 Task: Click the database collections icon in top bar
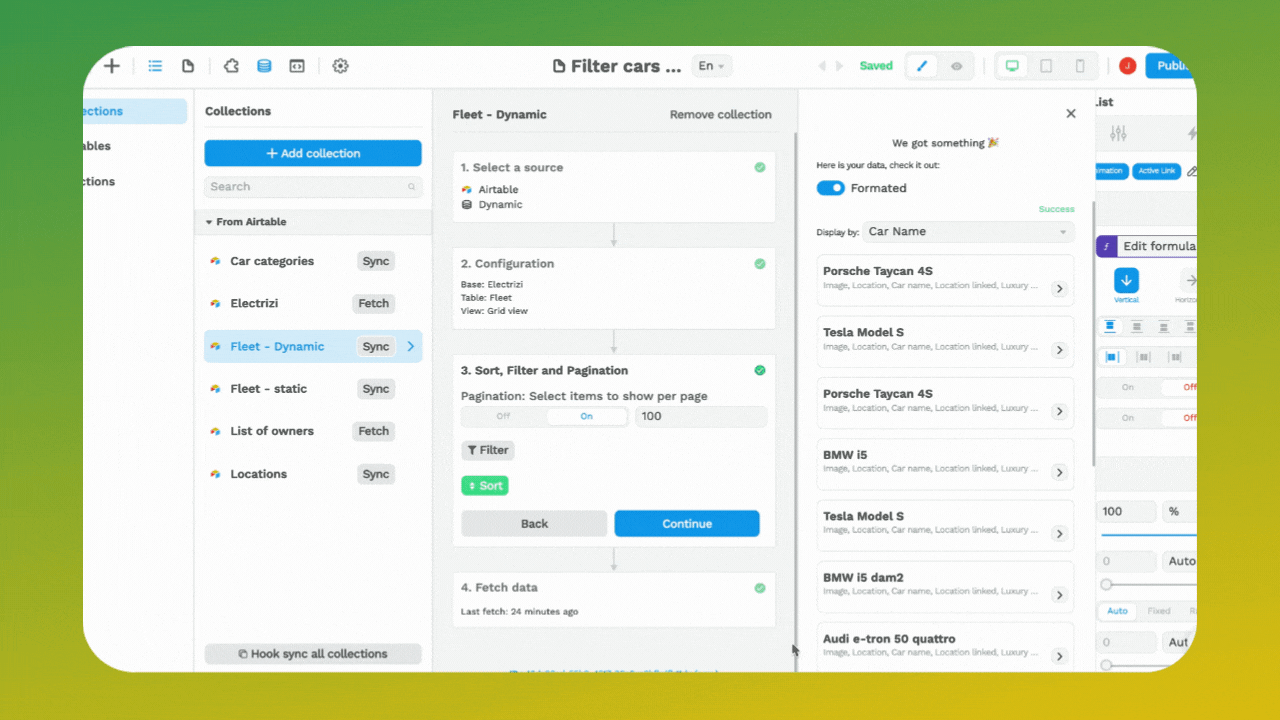coord(264,66)
